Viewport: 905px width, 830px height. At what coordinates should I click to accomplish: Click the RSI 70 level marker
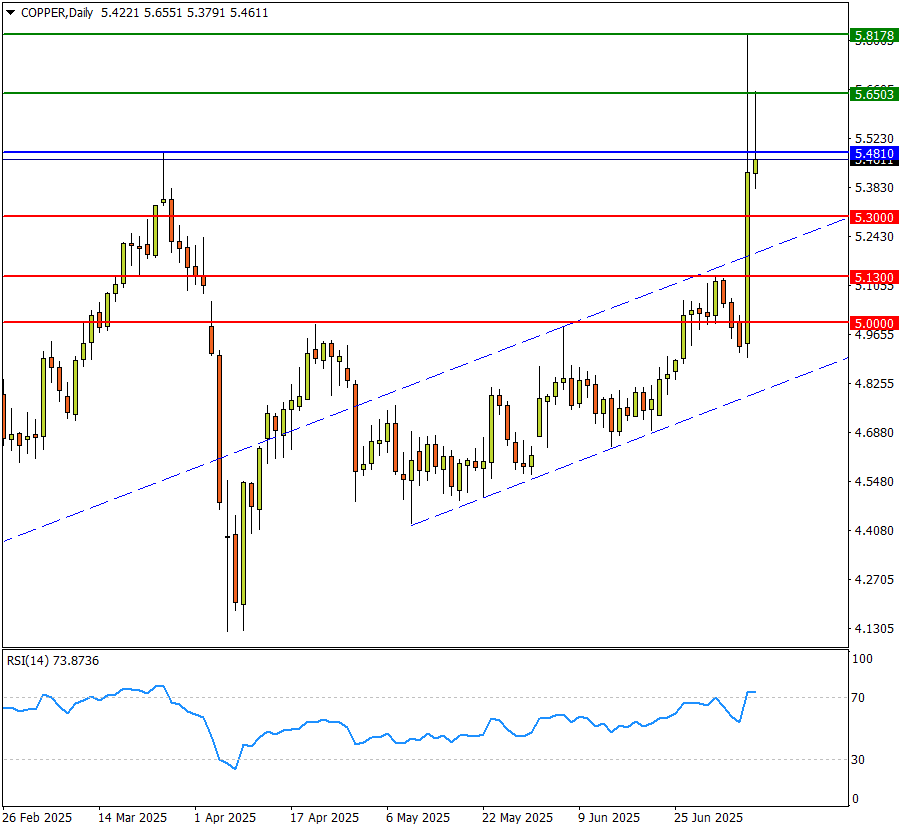857,698
